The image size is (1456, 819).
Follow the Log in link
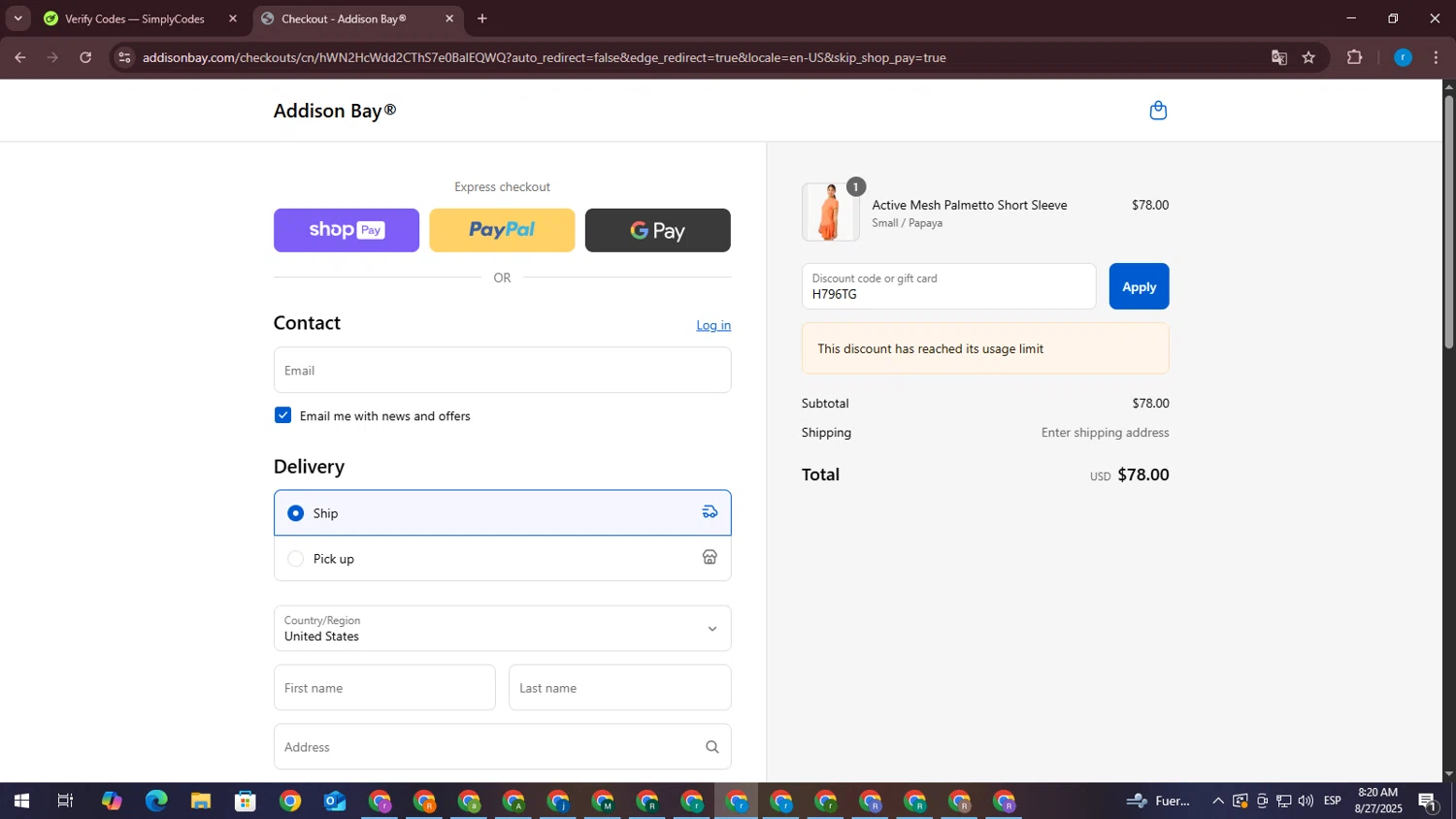[x=713, y=325]
